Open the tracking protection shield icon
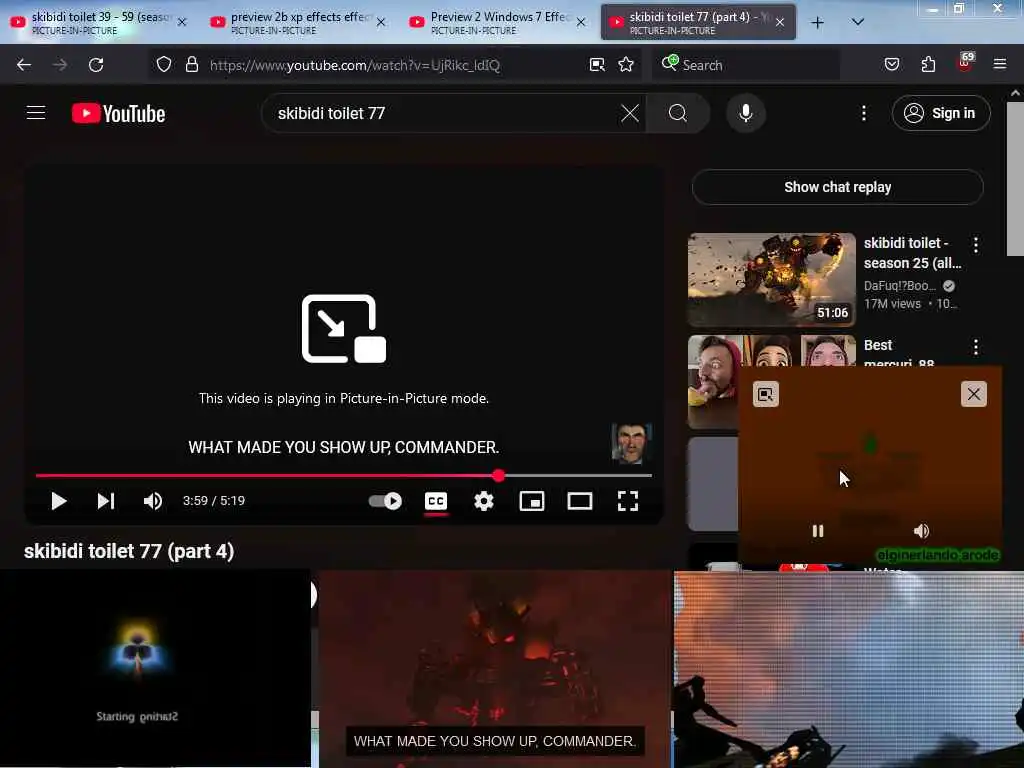This screenshot has width=1024, height=768. [x=164, y=65]
